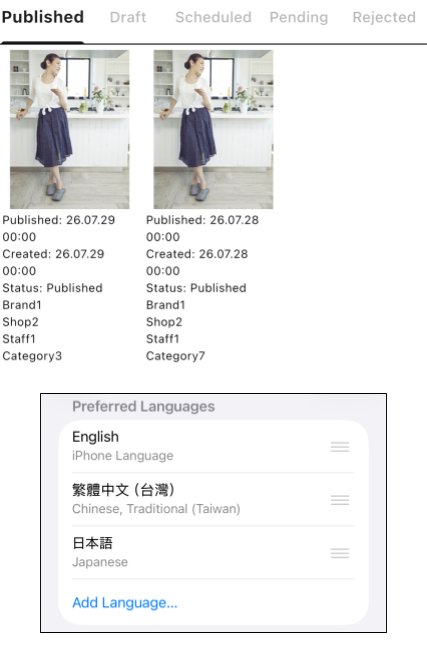The width and height of the screenshot is (427, 648).
Task: Click the Category3 label of first post
Action: [x=32, y=356]
